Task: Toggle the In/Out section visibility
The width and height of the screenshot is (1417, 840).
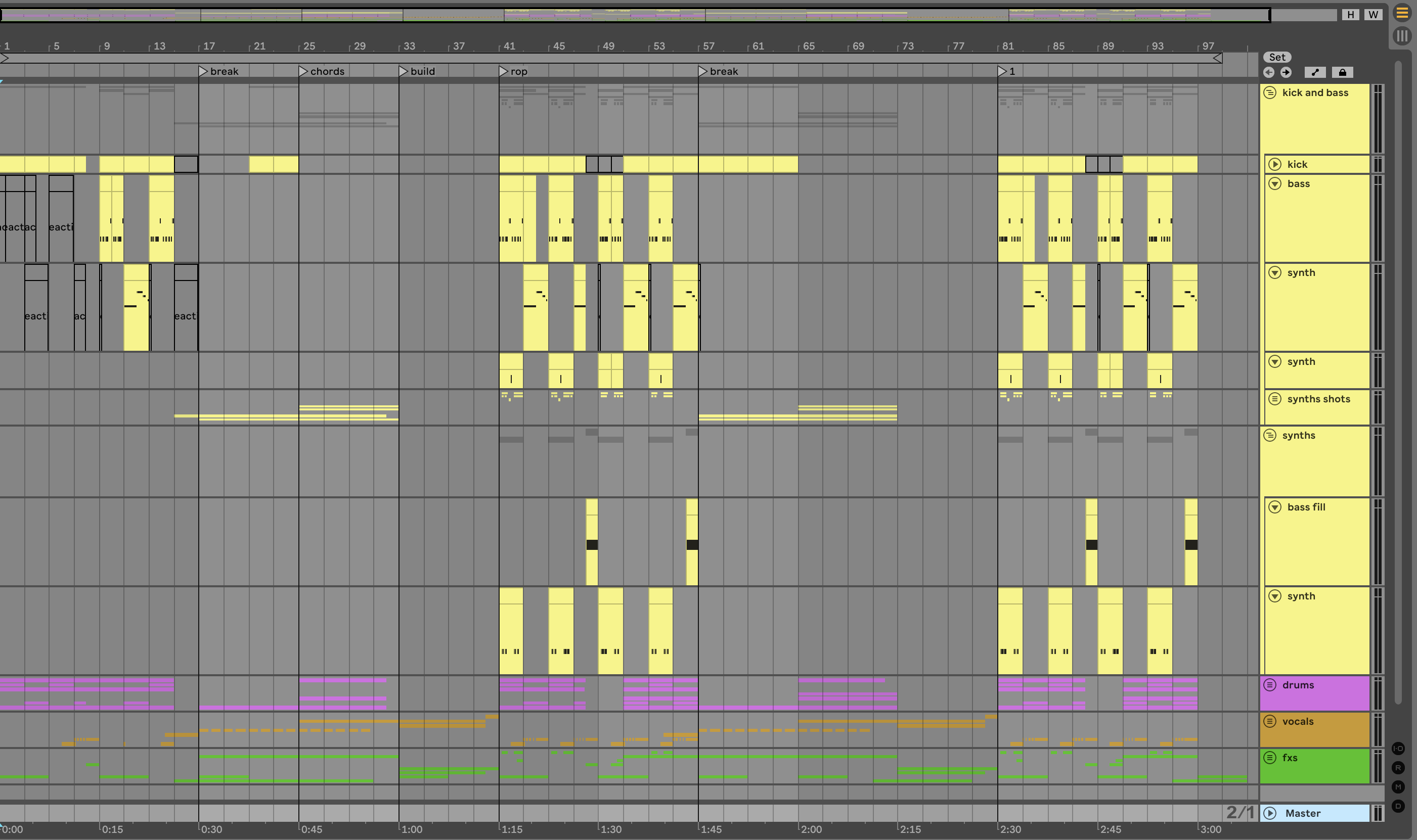Action: [1398, 749]
